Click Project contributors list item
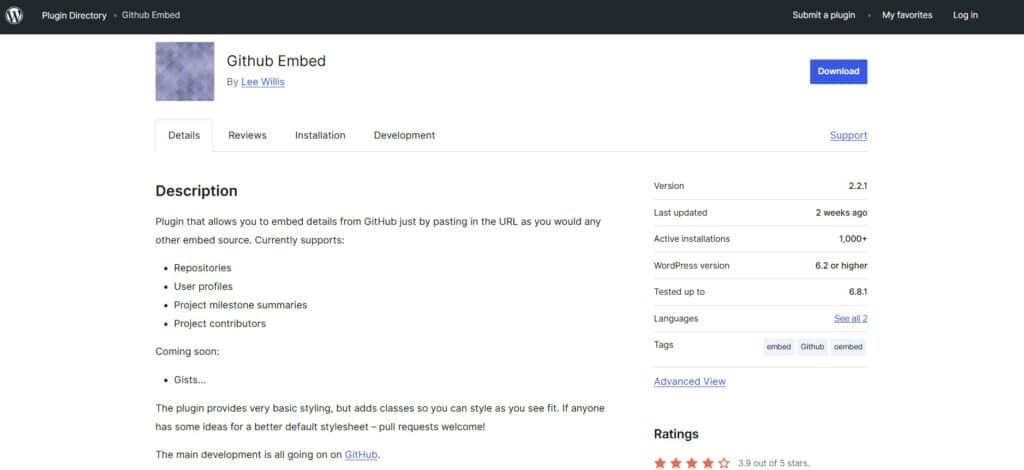 [x=219, y=324]
